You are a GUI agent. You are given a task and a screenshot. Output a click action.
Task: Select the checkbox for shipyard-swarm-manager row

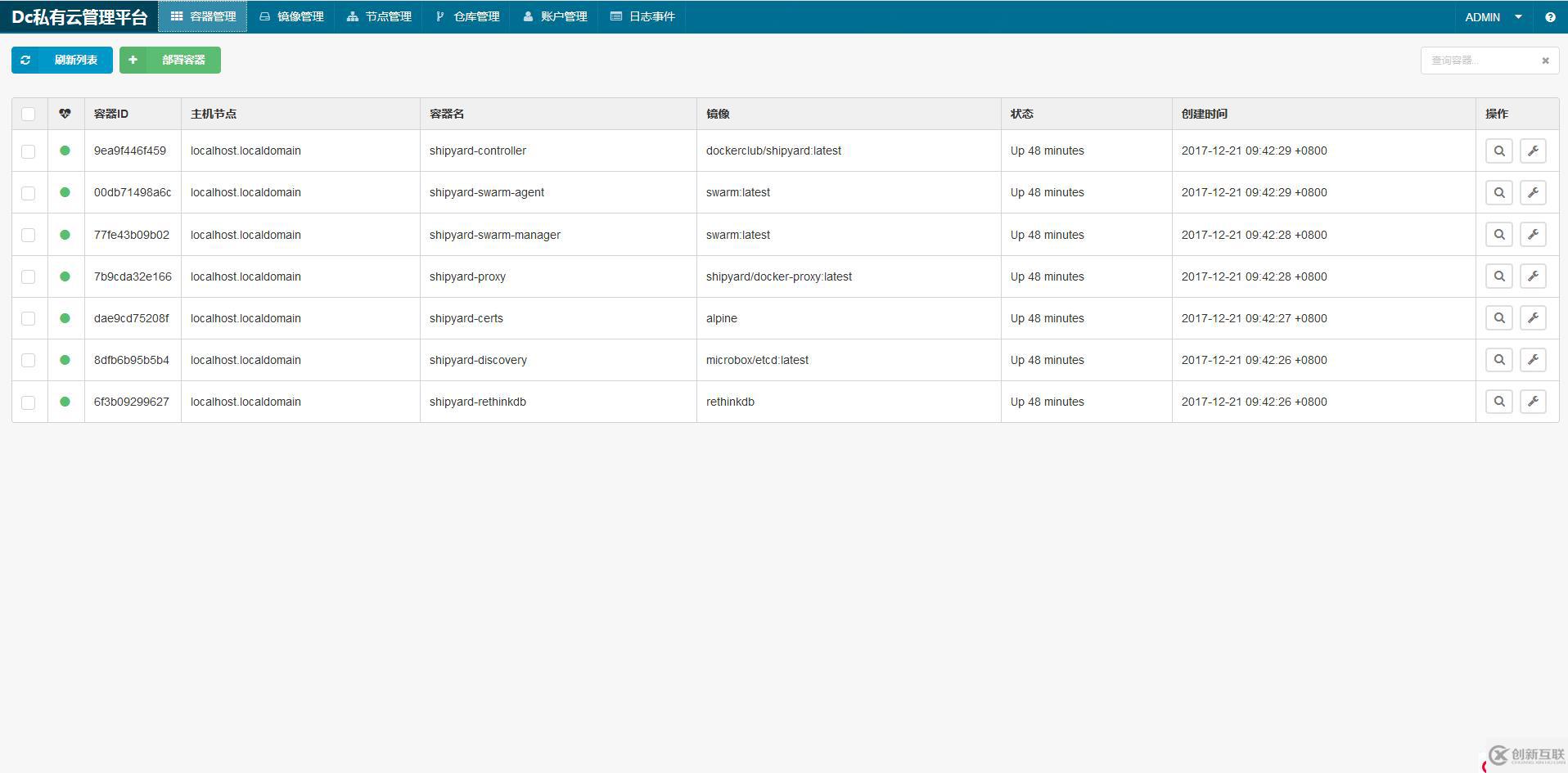coord(29,236)
